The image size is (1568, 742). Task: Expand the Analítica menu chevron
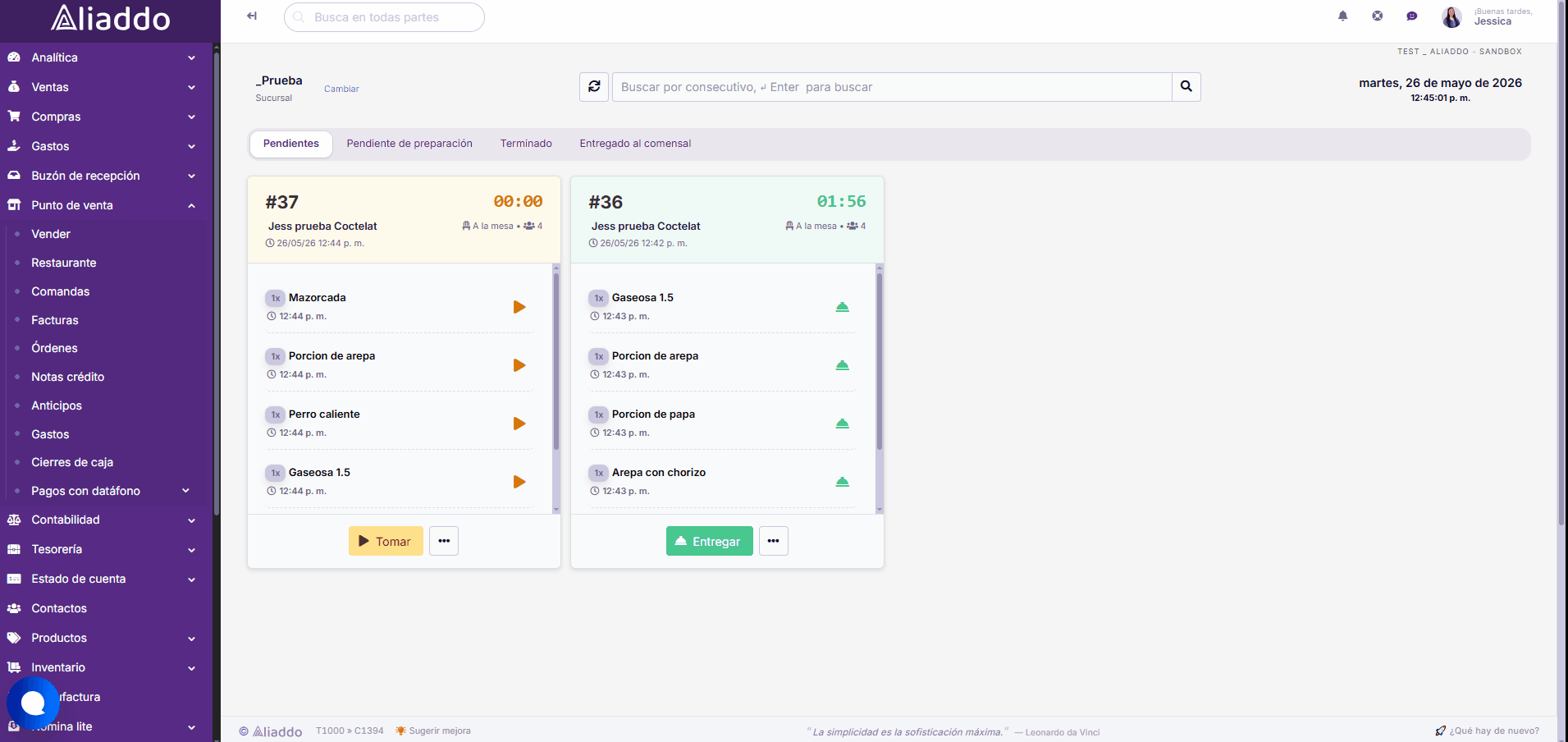coord(191,57)
